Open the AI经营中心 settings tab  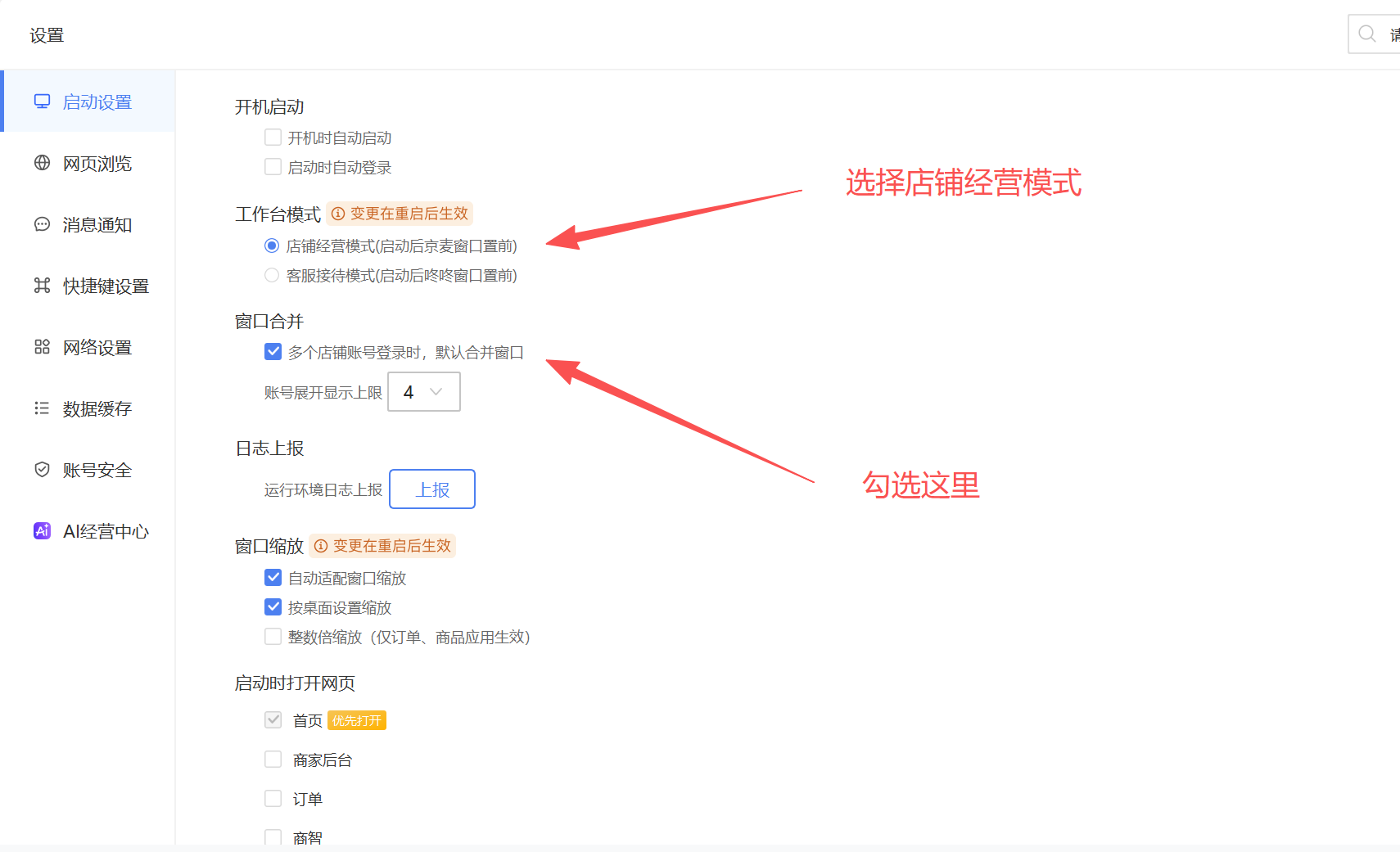point(88,531)
